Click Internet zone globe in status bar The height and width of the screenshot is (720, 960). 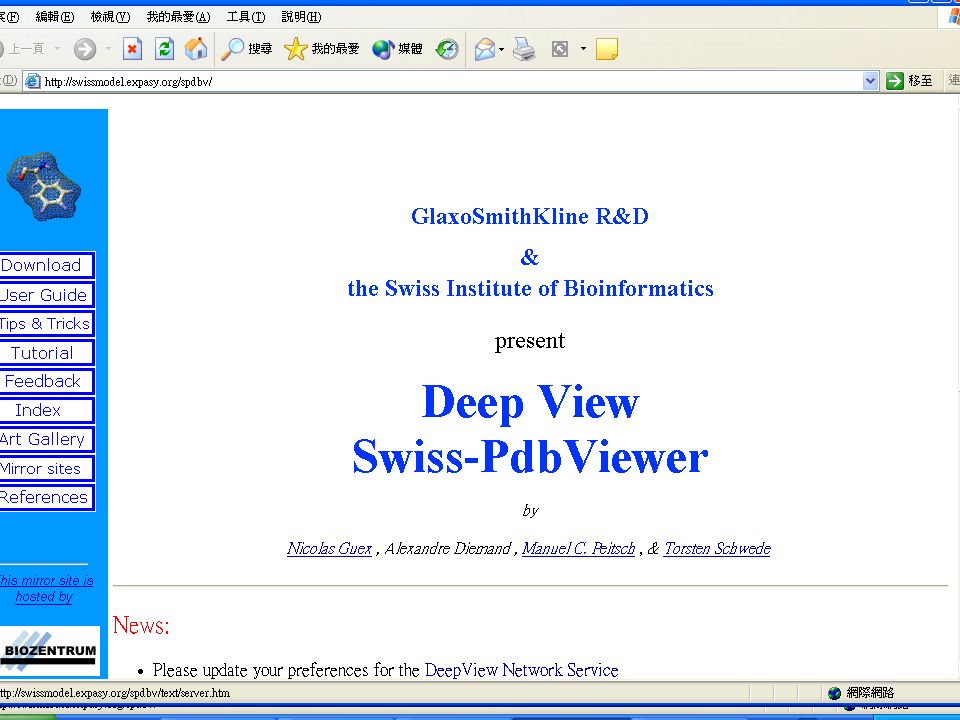[x=834, y=693]
